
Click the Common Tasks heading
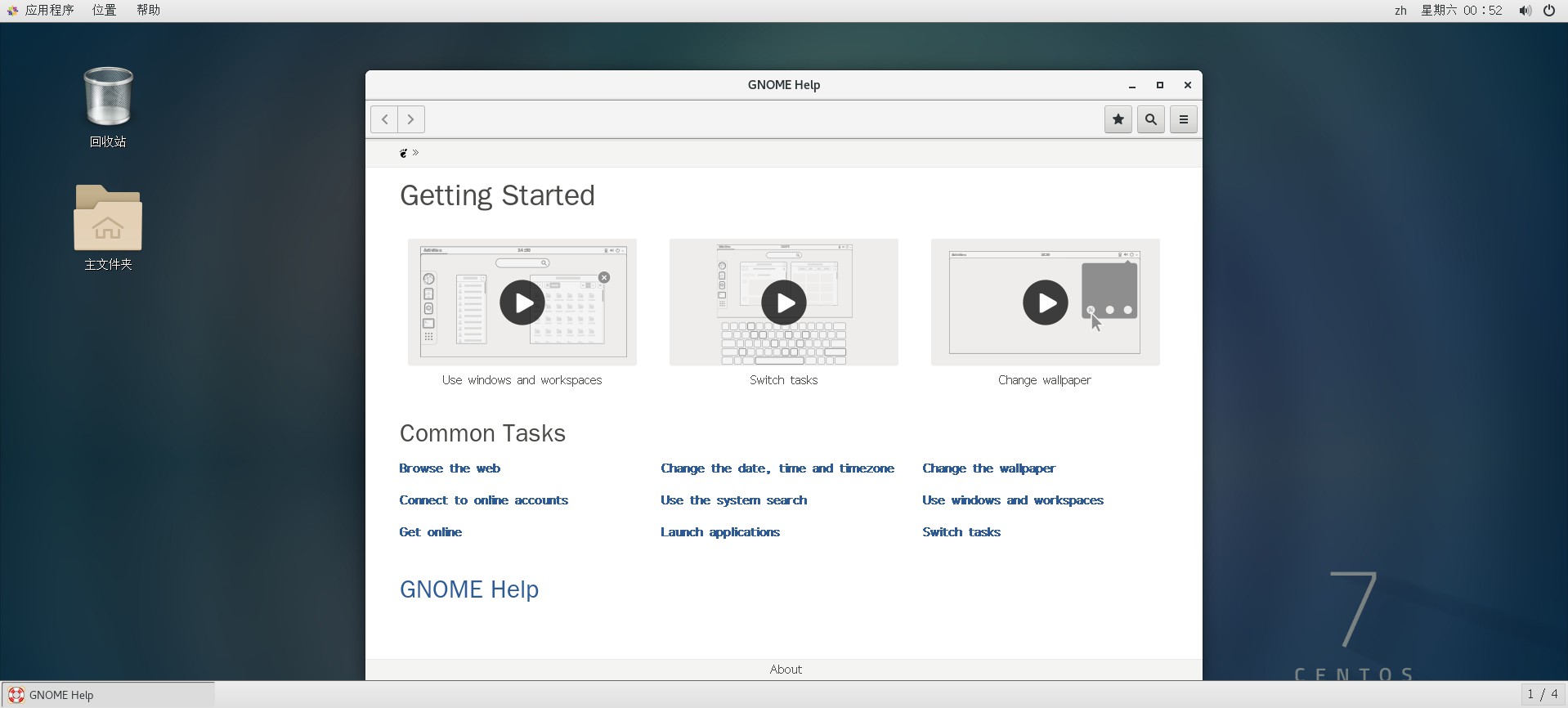482,433
